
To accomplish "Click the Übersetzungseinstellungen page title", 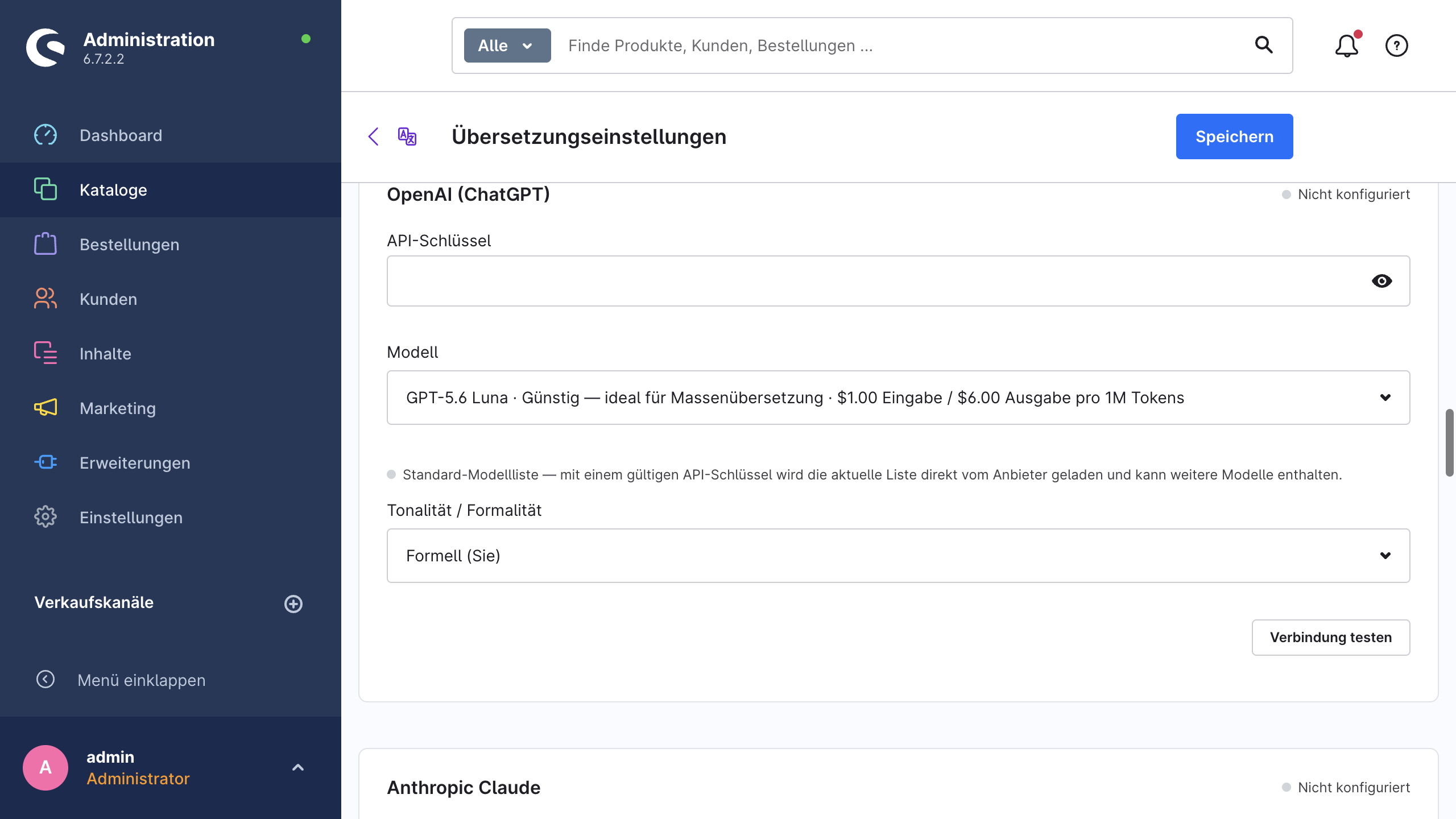I will 589,136.
